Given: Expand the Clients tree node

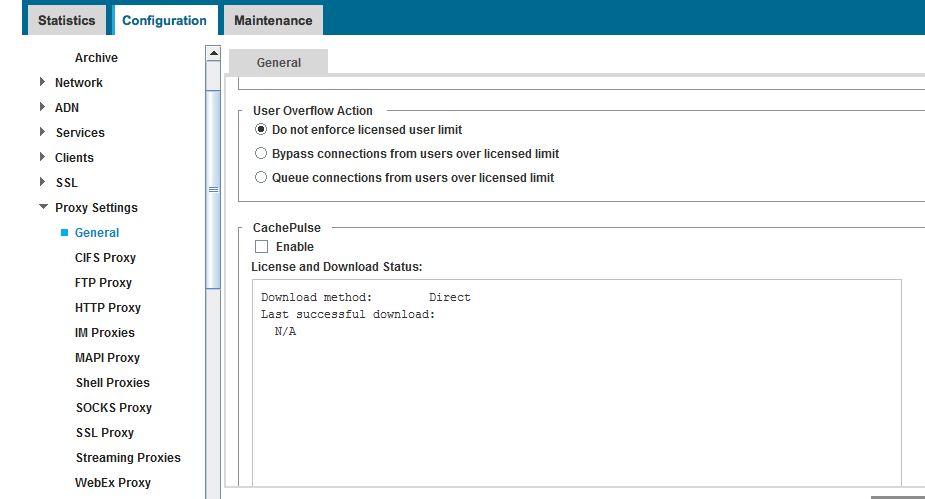Looking at the screenshot, I should [x=42, y=157].
